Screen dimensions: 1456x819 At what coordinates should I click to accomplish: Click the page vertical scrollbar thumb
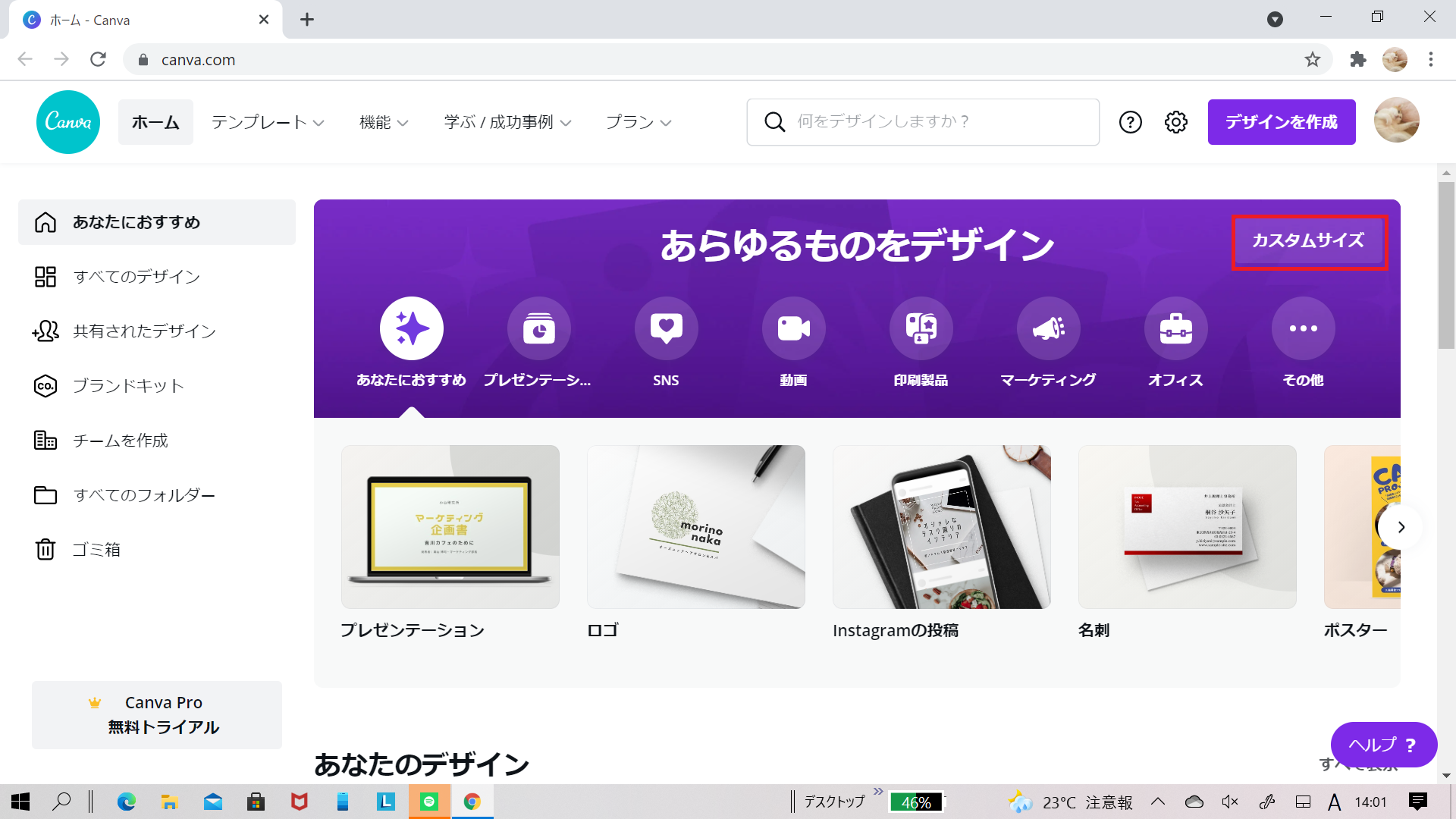1446,265
